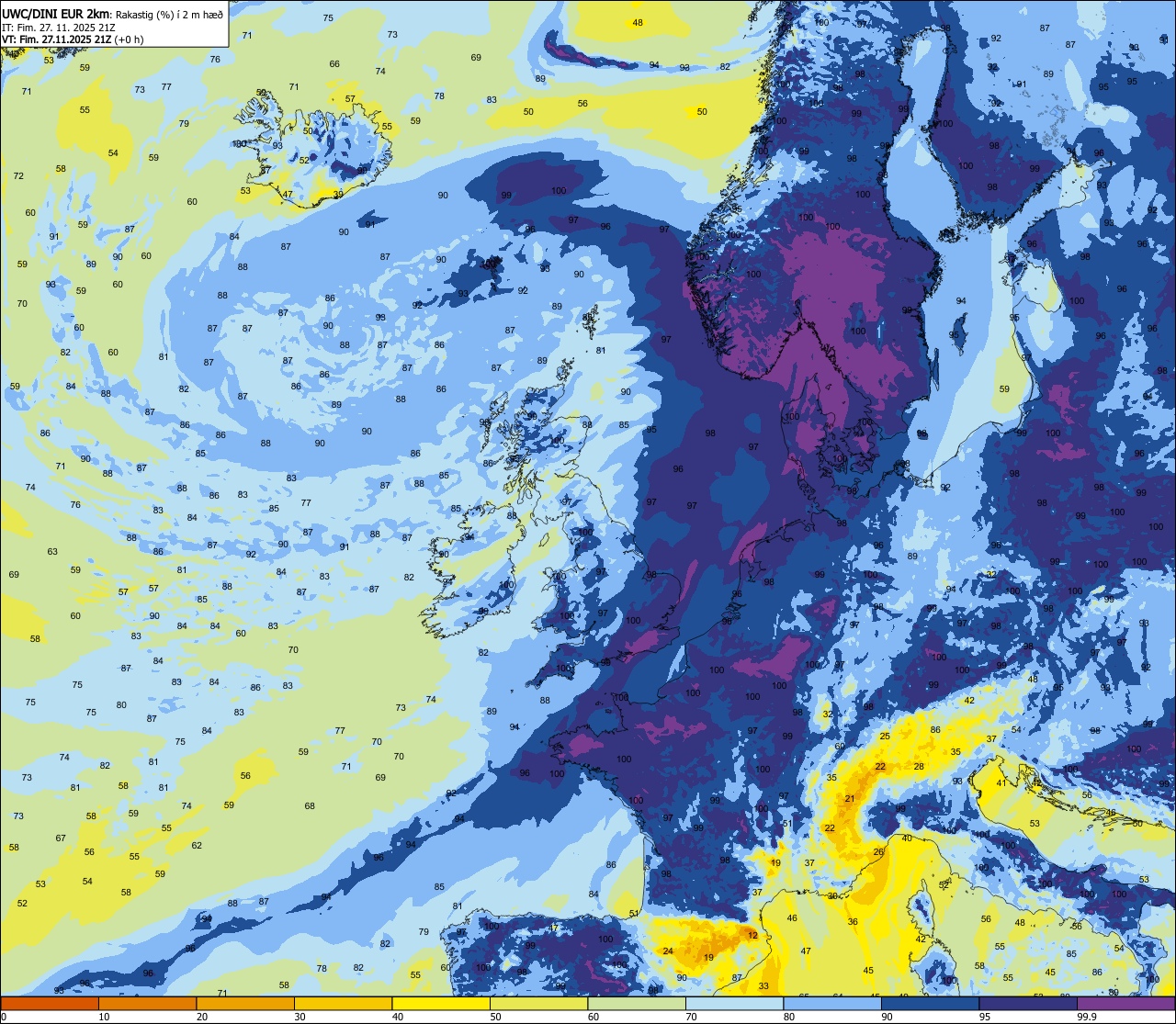Pick the purple legend swatch above 99.9
The image size is (1176, 1024).
[1125, 1003]
